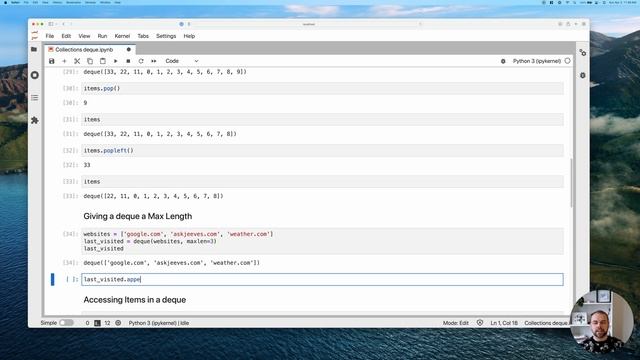The height and width of the screenshot is (360, 640).
Task: Click output deque google.com askjeeves.com weather.com
Action: click(x=171, y=263)
